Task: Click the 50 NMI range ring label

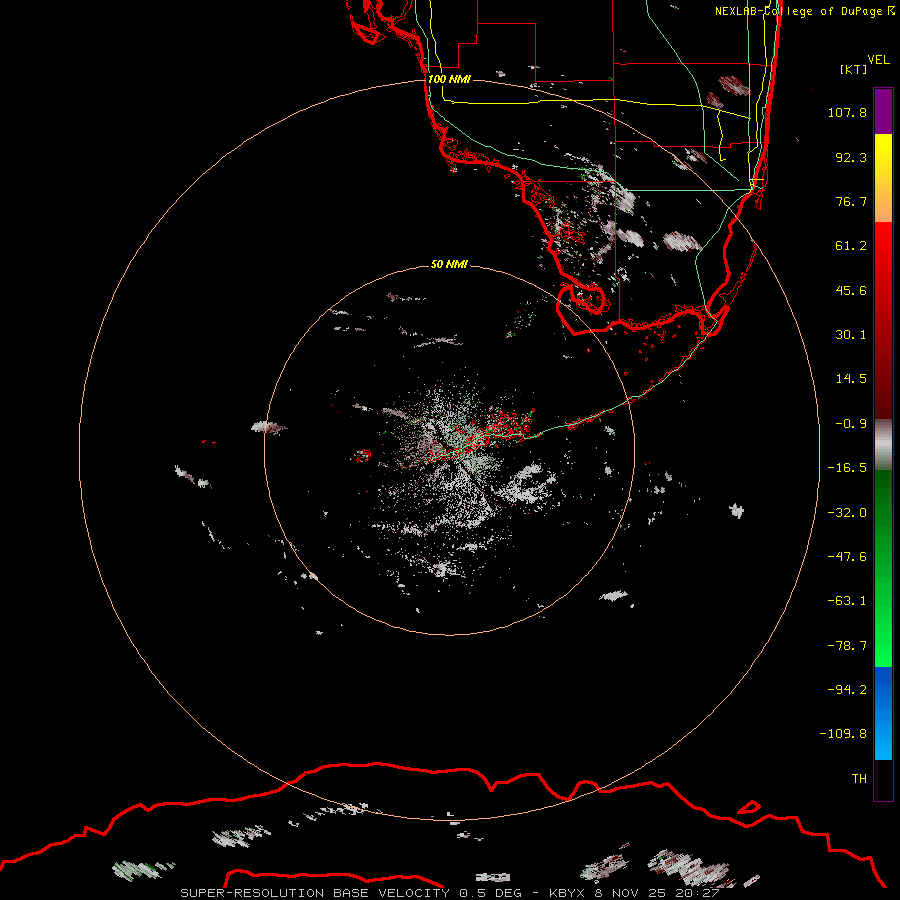Action: pos(449,264)
